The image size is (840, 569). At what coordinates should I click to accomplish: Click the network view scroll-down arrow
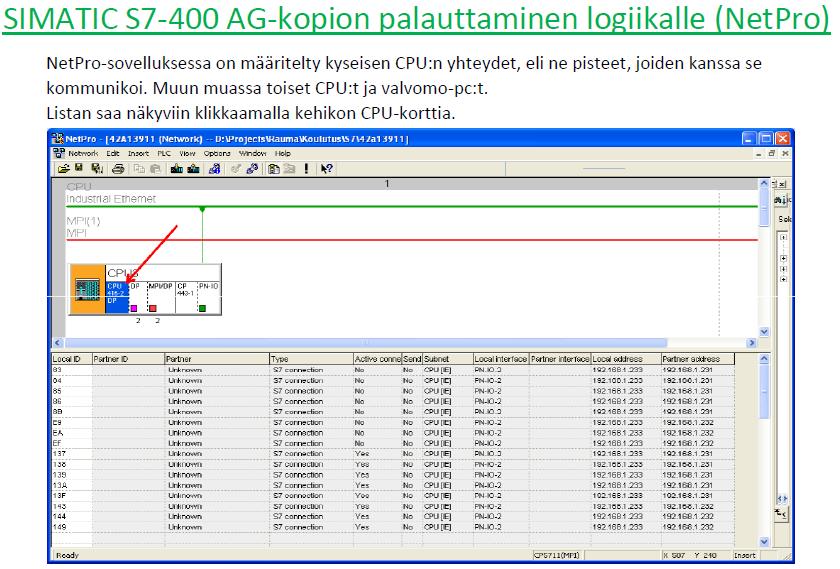point(764,332)
